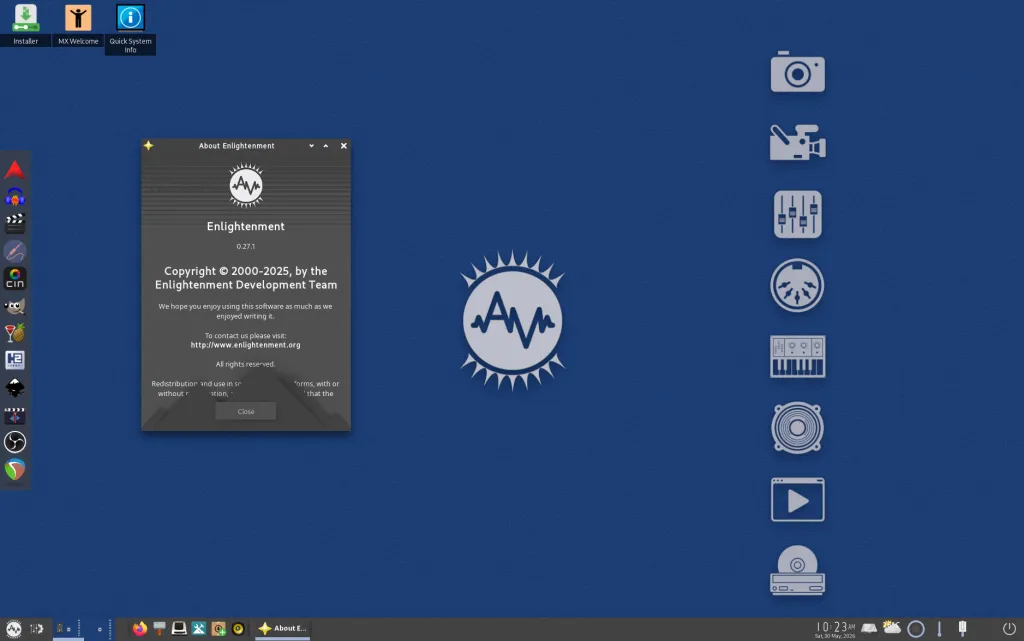
Task: Open the MX Welcome desktop icon
Action: (78, 24)
